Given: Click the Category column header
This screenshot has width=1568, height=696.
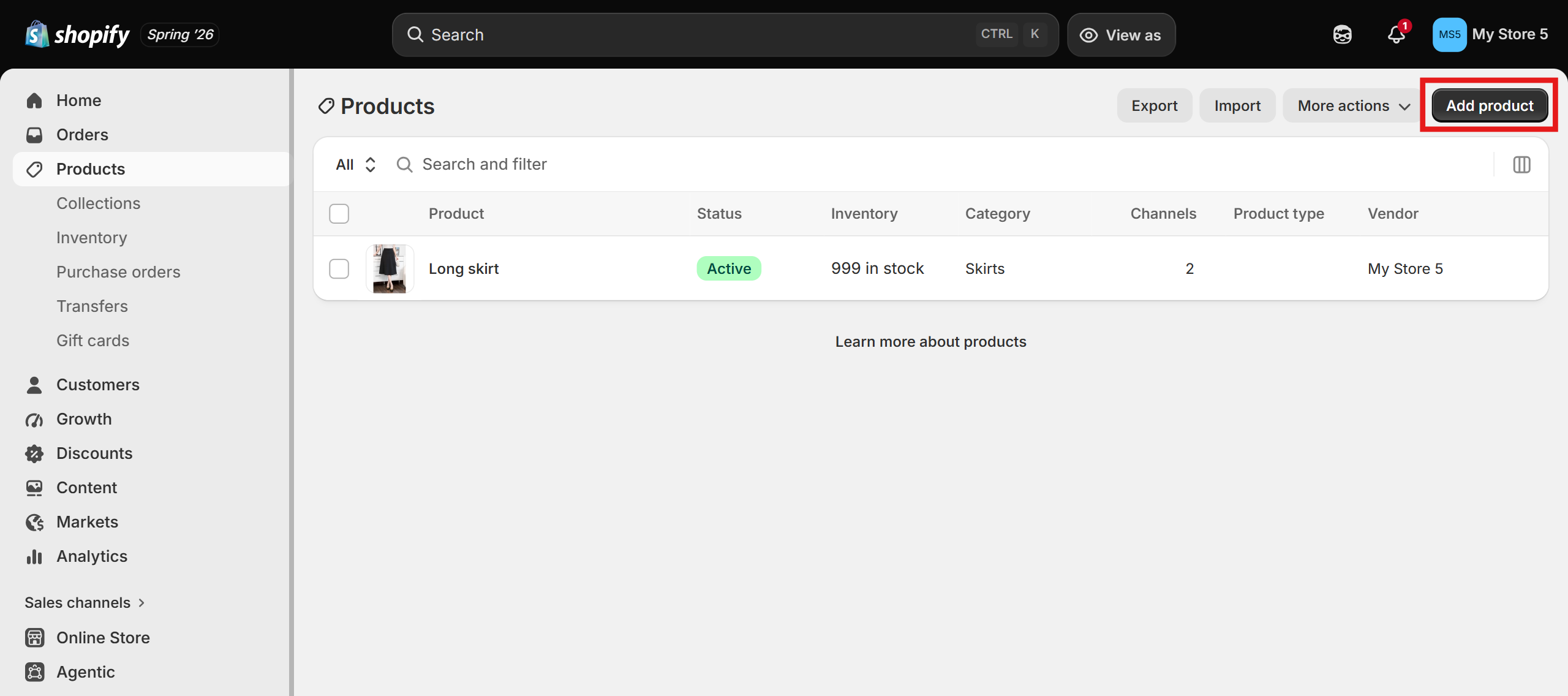Looking at the screenshot, I should point(998,214).
